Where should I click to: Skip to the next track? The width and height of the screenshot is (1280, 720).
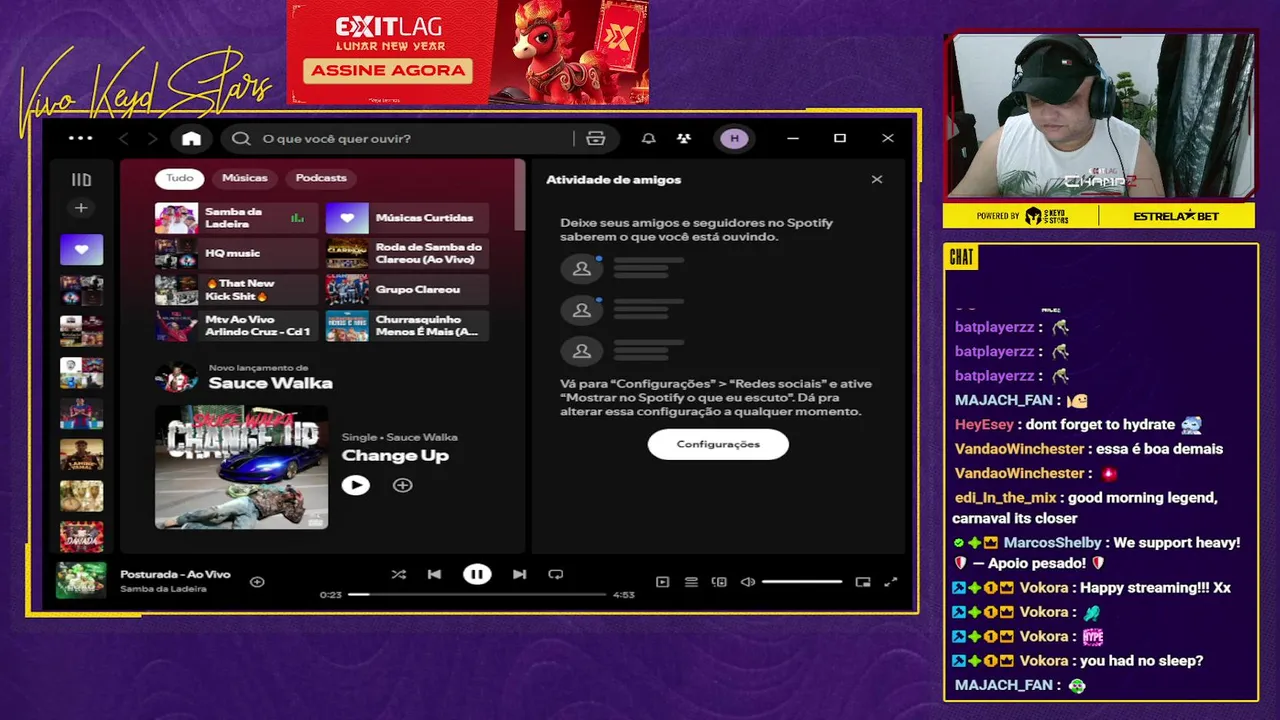point(519,575)
